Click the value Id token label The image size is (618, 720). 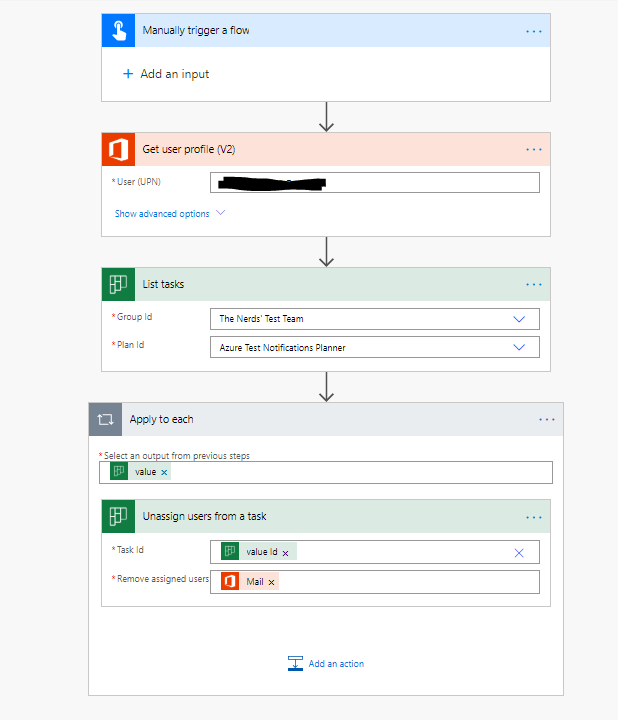tap(262, 552)
